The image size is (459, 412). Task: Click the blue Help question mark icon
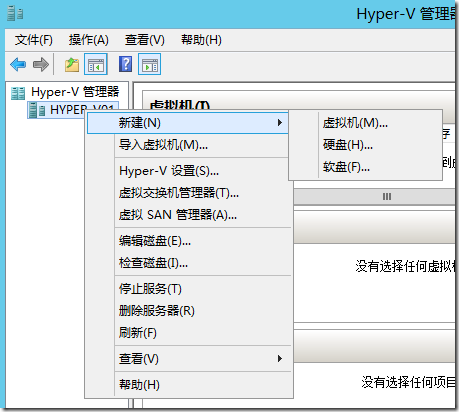125,64
